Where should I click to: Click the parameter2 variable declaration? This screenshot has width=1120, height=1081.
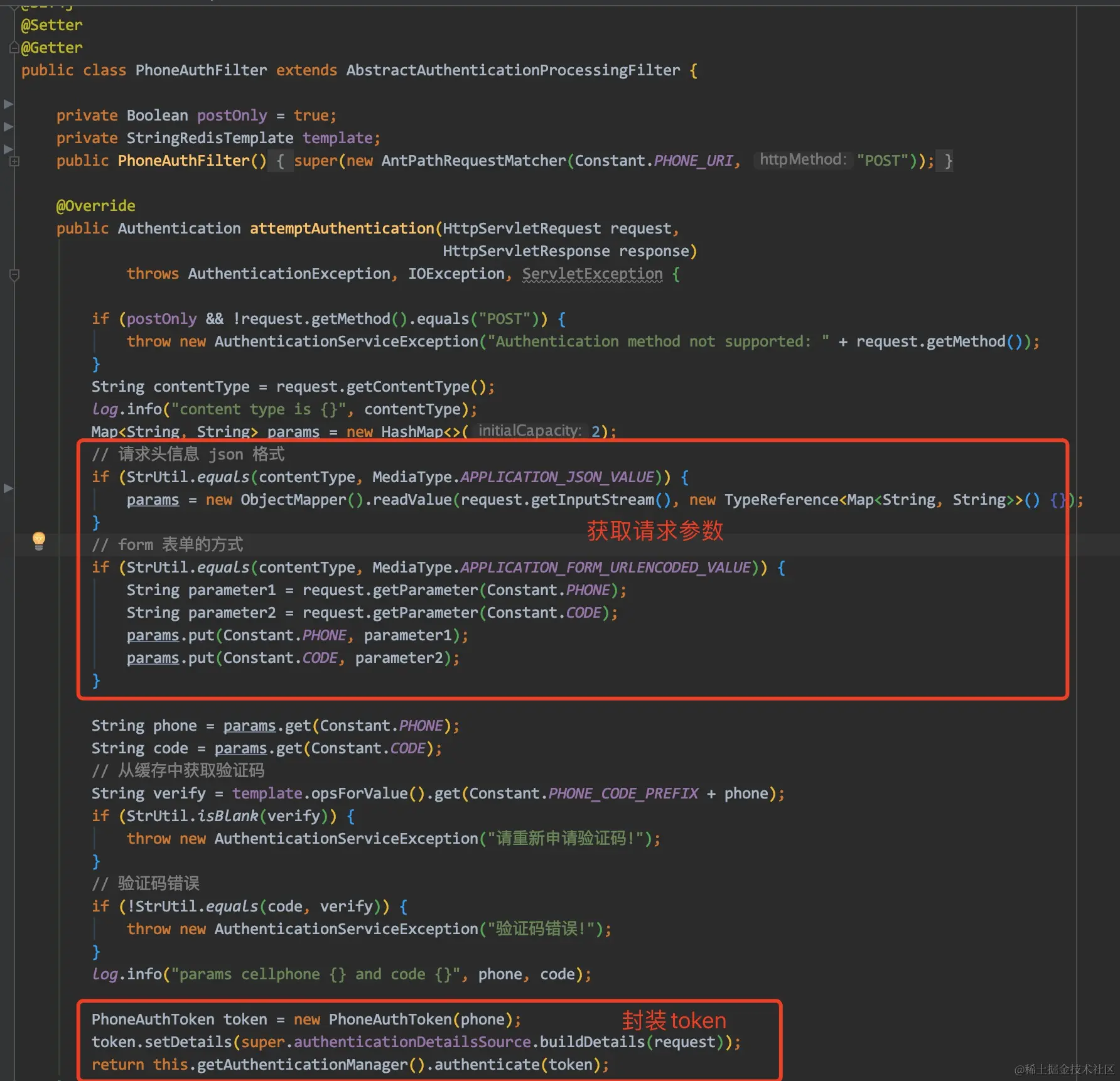pyautogui.click(x=232, y=613)
